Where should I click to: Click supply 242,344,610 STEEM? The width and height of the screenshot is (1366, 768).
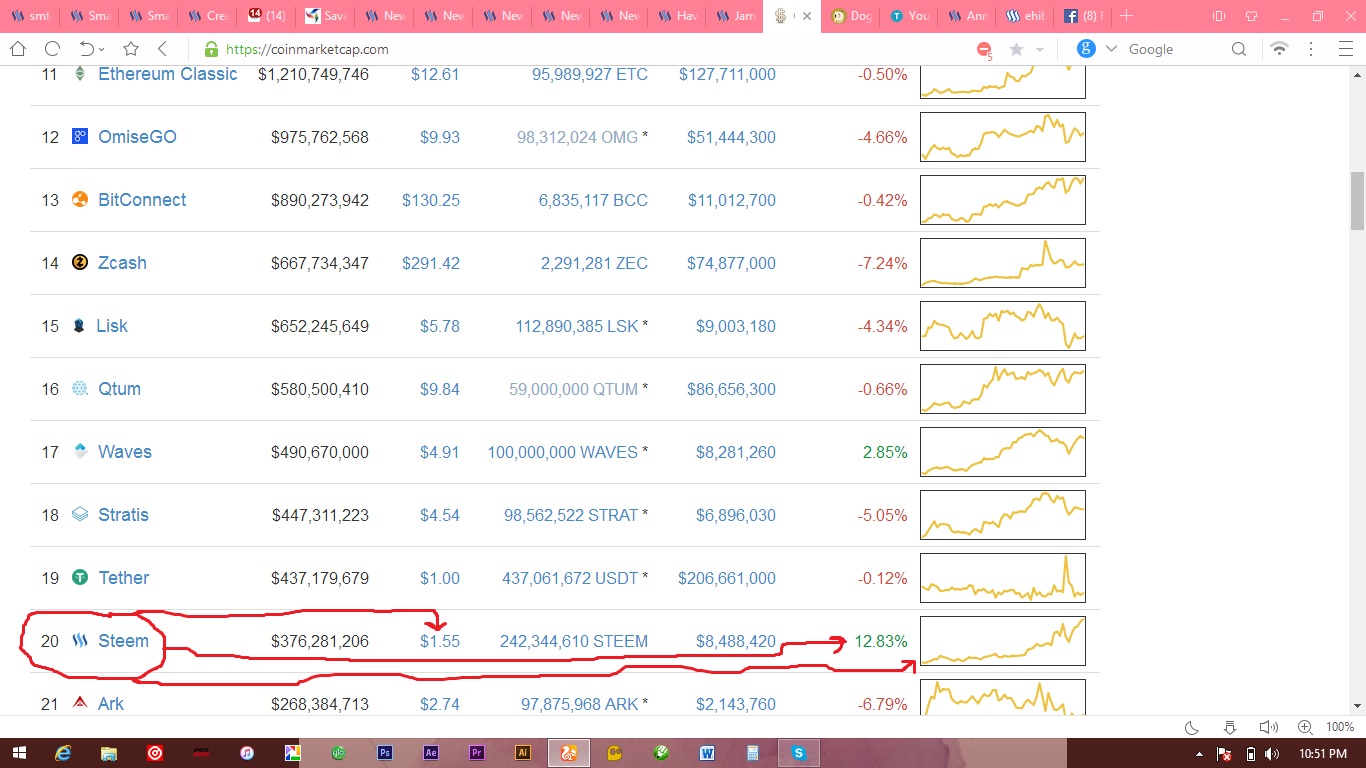(574, 641)
